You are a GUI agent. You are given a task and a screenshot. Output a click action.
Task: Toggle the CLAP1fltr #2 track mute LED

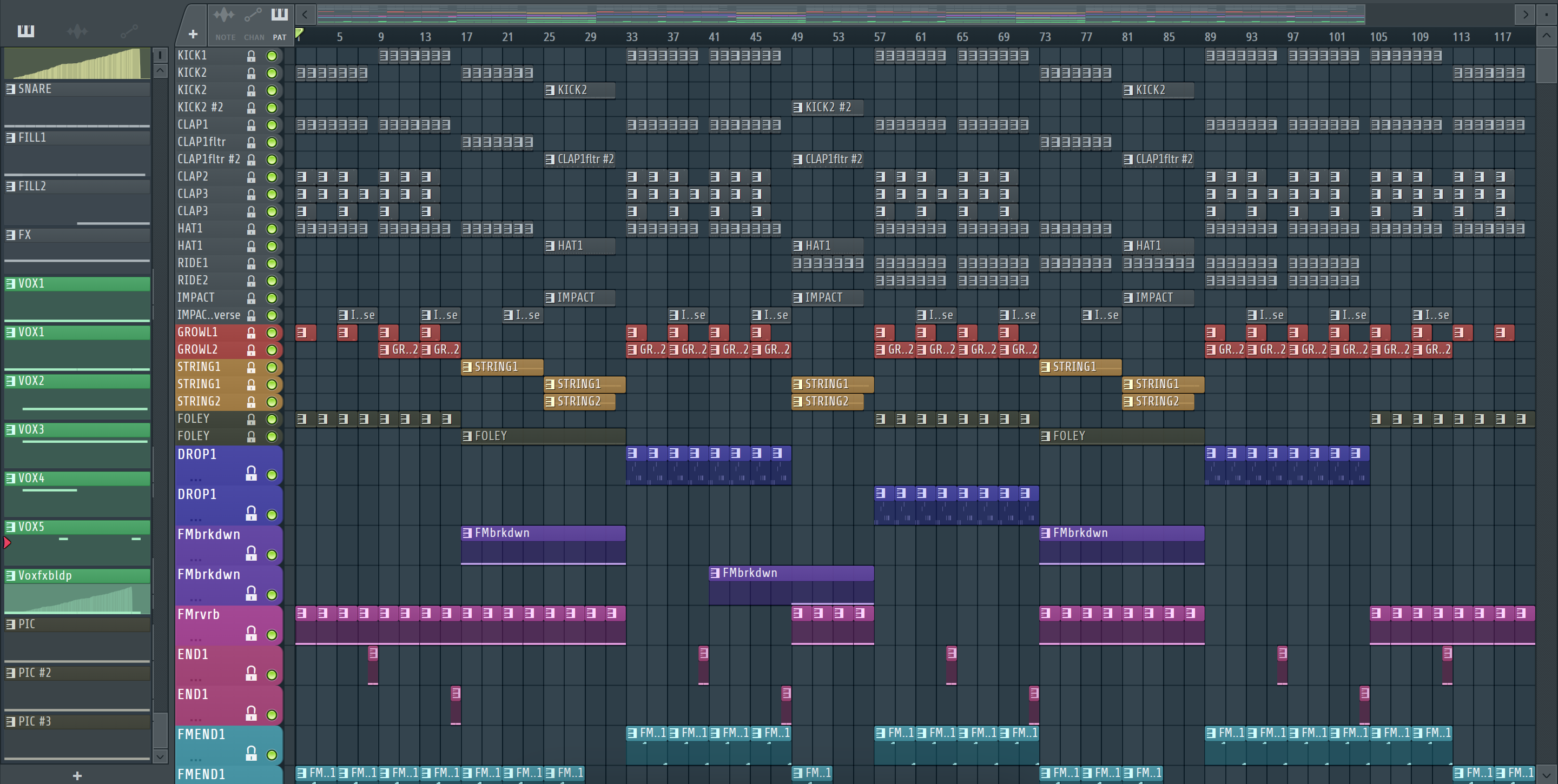point(272,160)
